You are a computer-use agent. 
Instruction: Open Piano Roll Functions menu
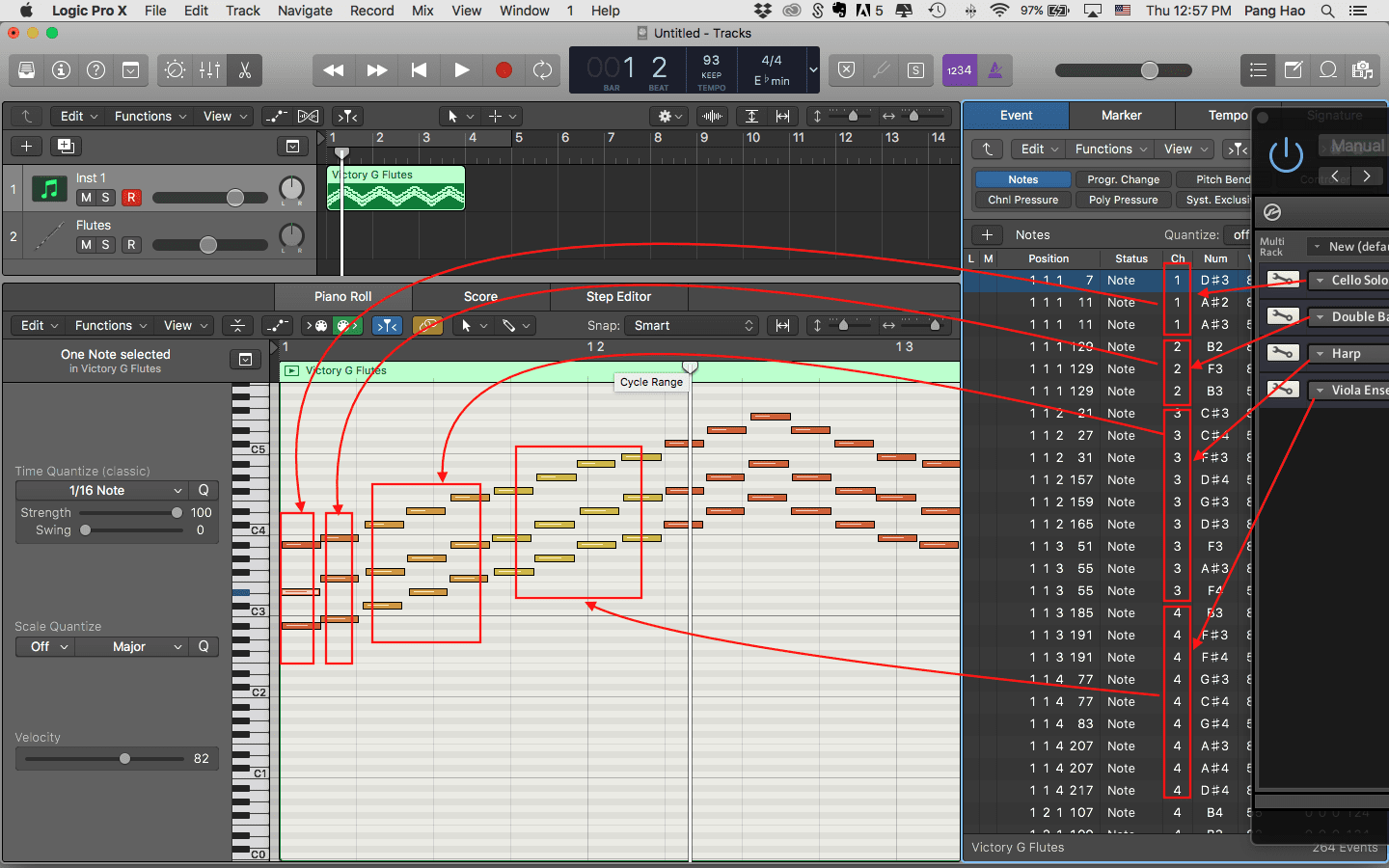click(x=111, y=326)
